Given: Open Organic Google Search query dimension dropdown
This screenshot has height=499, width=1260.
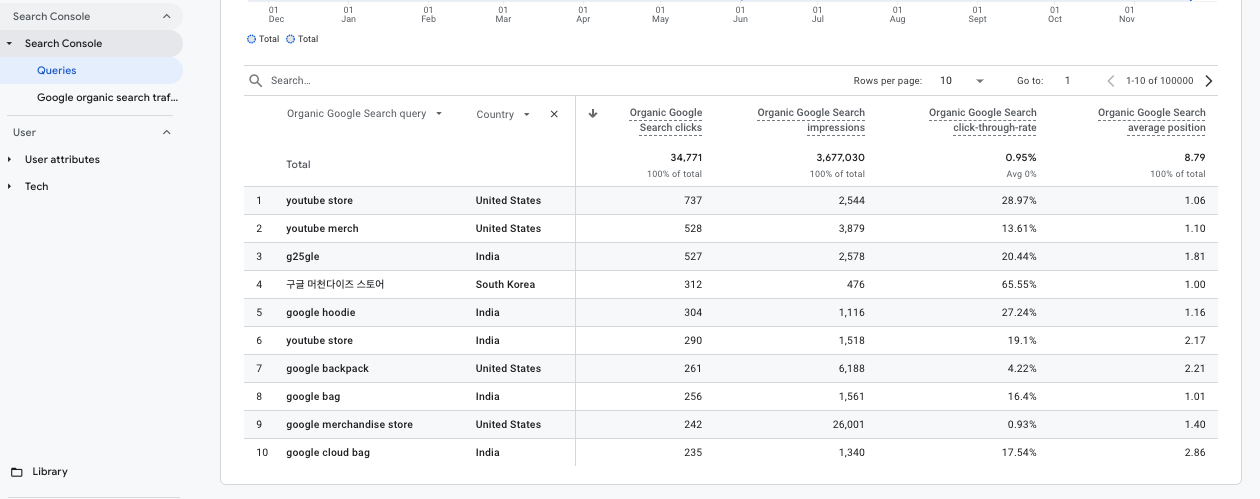Looking at the screenshot, I should (x=365, y=114).
